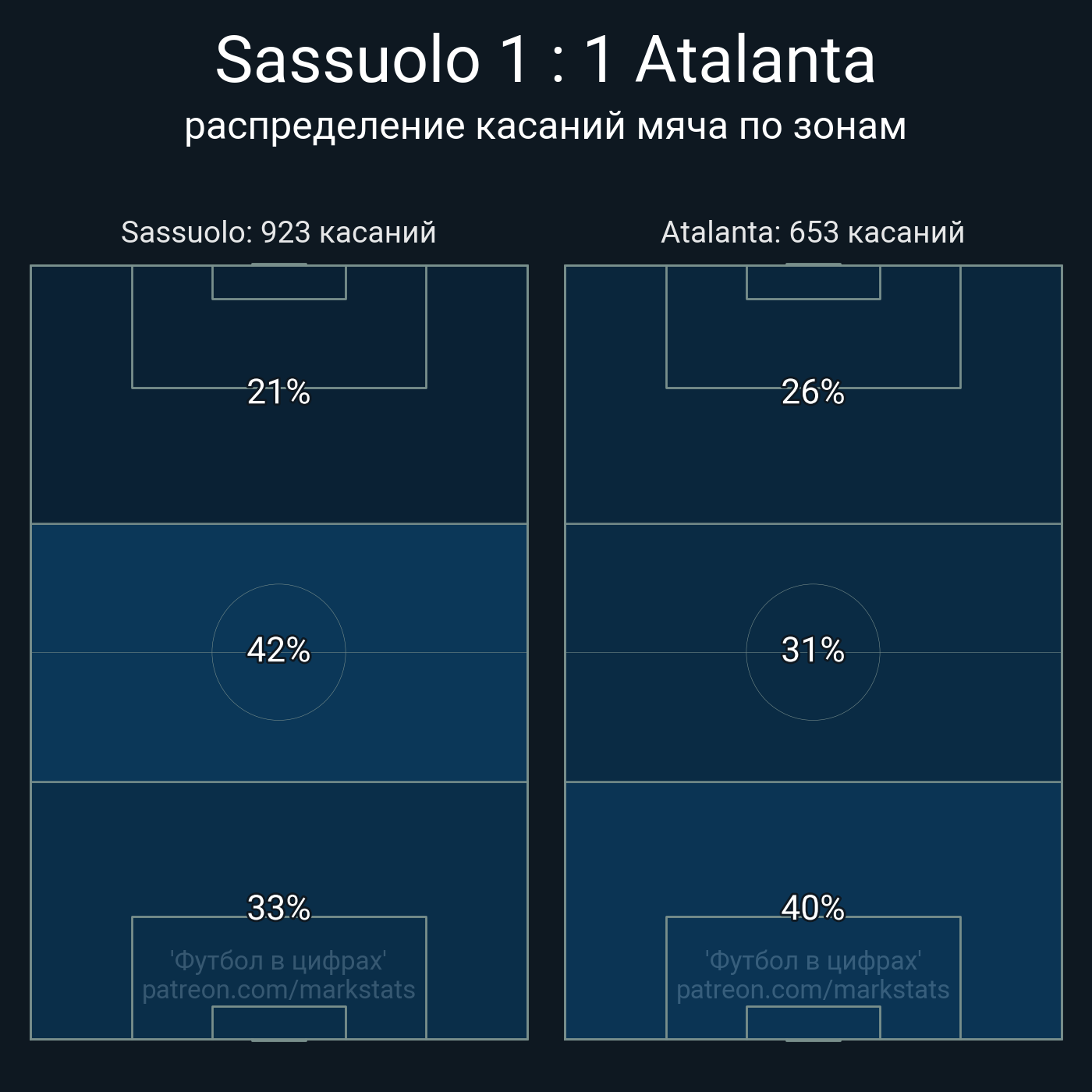1092x1092 pixels.
Task: Click the 40% value on Atalanta pitch
Action: pos(813,908)
